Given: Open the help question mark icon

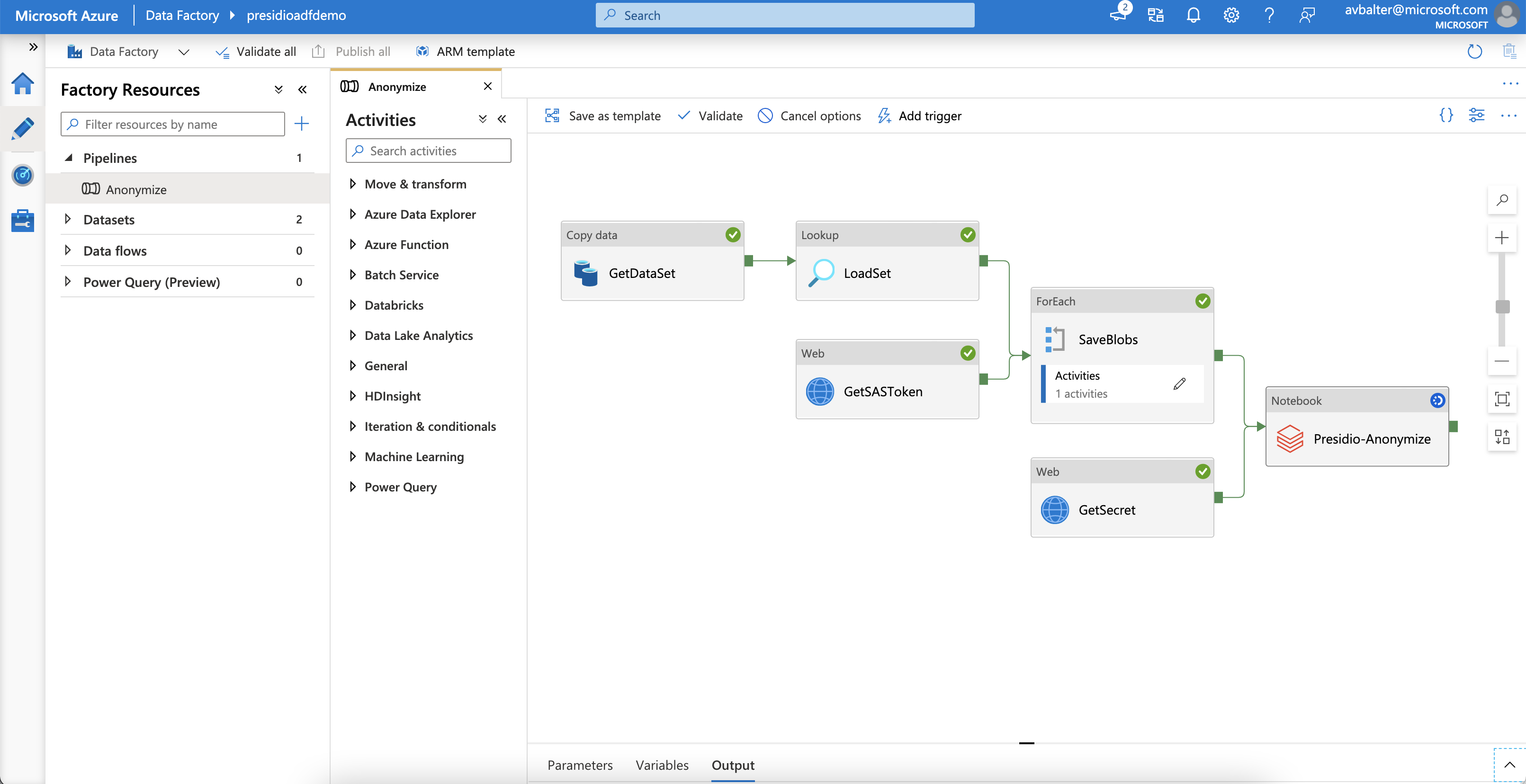Looking at the screenshot, I should [1269, 16].
